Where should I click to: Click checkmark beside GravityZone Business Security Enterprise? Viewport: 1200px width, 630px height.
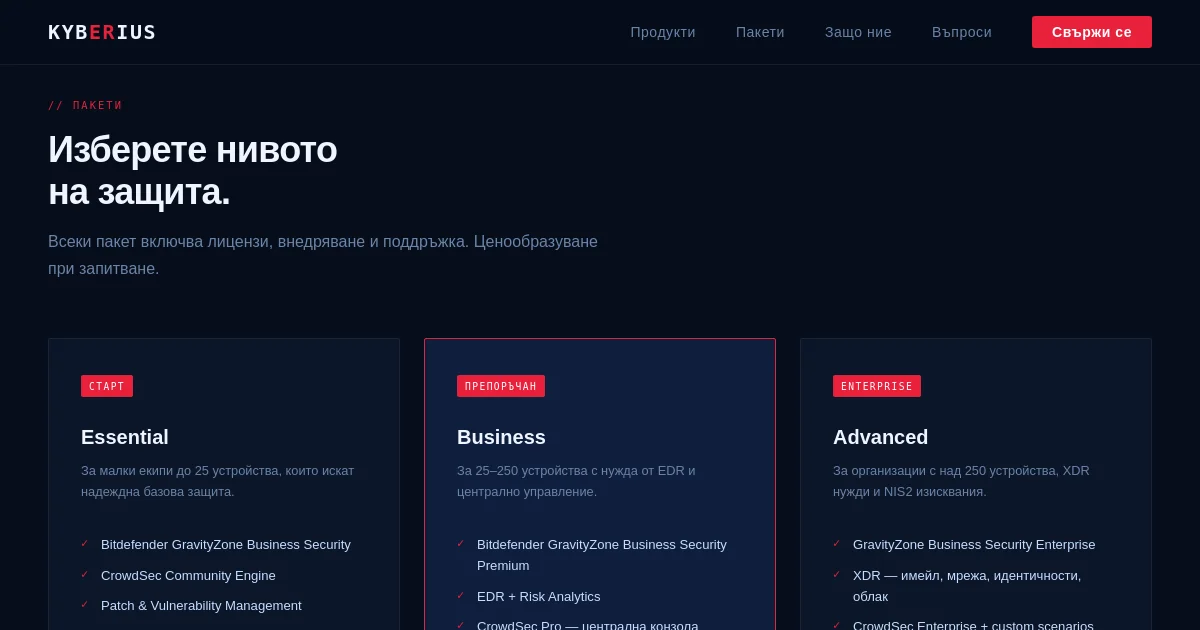(837, 544)
